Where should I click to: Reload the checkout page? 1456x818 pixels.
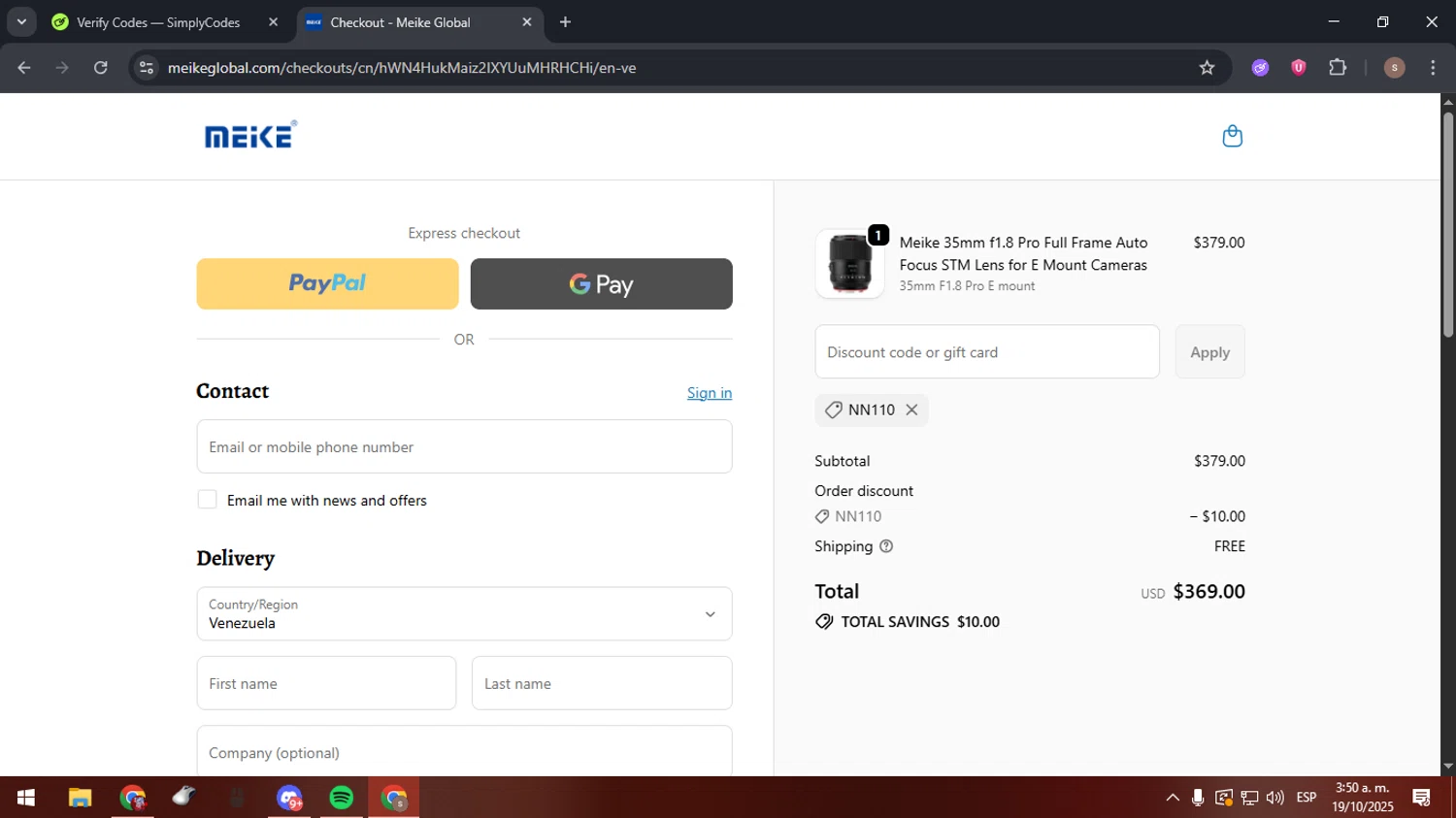coord(101,68)
